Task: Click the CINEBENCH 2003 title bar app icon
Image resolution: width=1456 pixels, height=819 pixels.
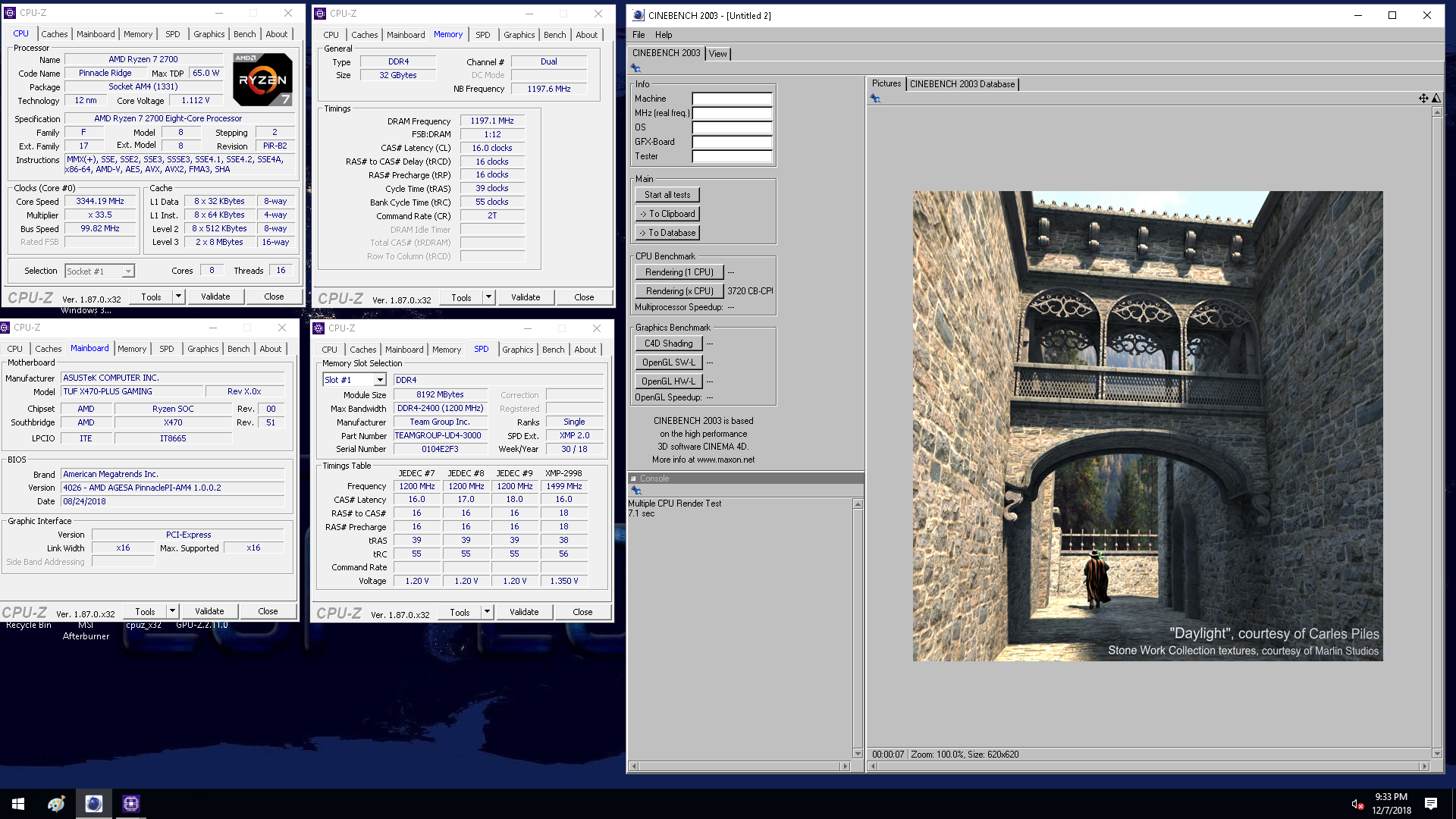Action: click(639, 15)
